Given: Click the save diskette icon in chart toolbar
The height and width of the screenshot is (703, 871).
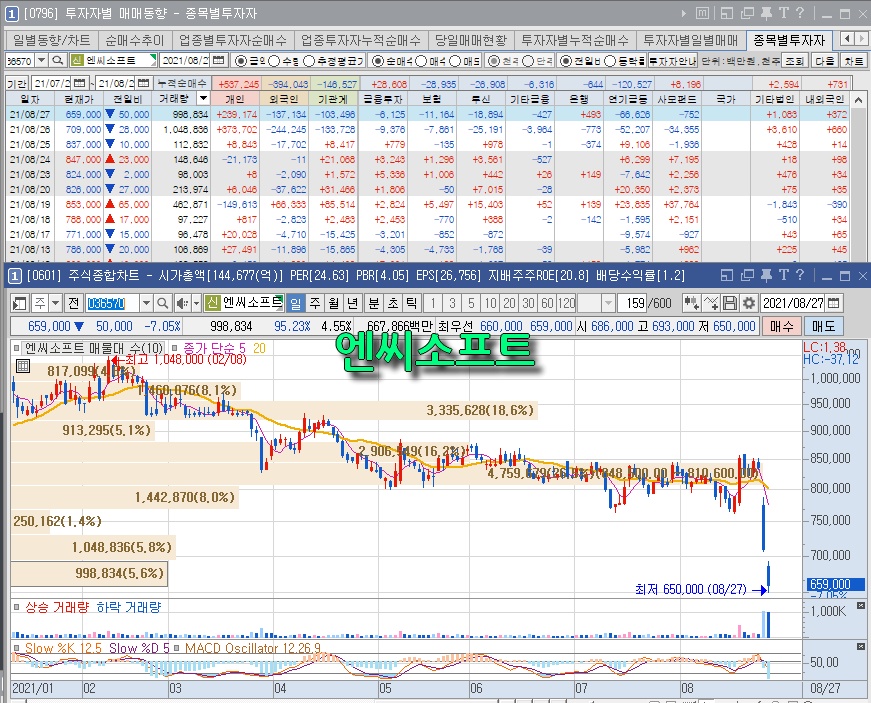Looking at the screenshot, I should [730, 303].
